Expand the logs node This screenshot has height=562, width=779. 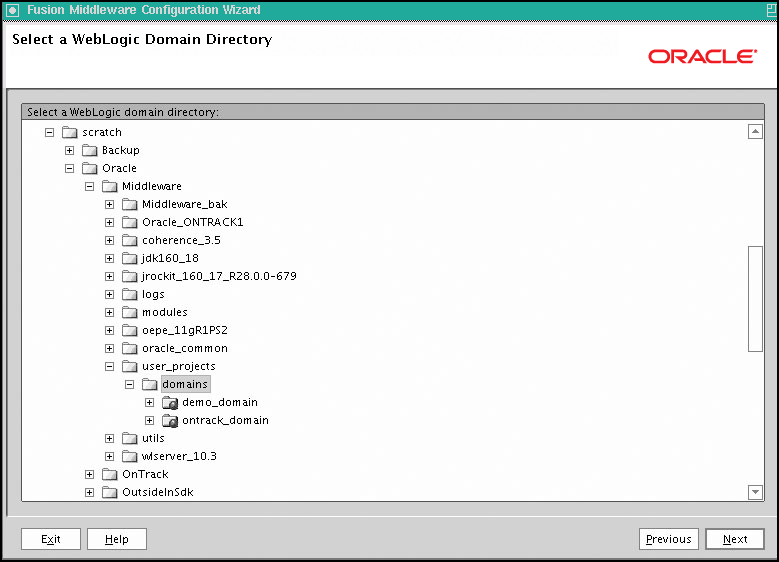(x=109, y=294)
